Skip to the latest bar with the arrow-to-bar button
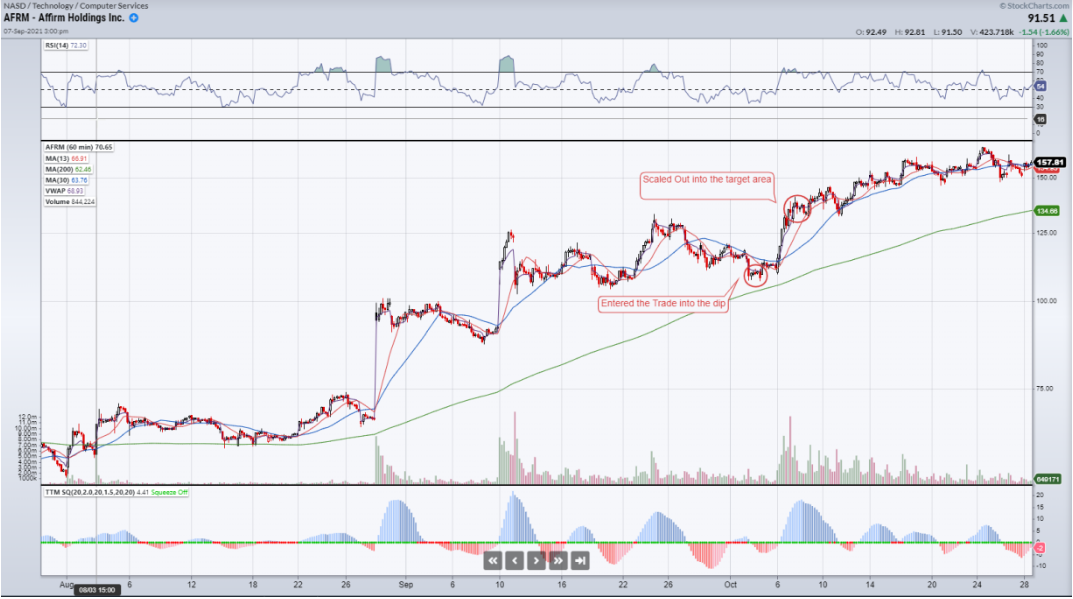The height and width of the screenshot is (599, 1073). point(580,561)
